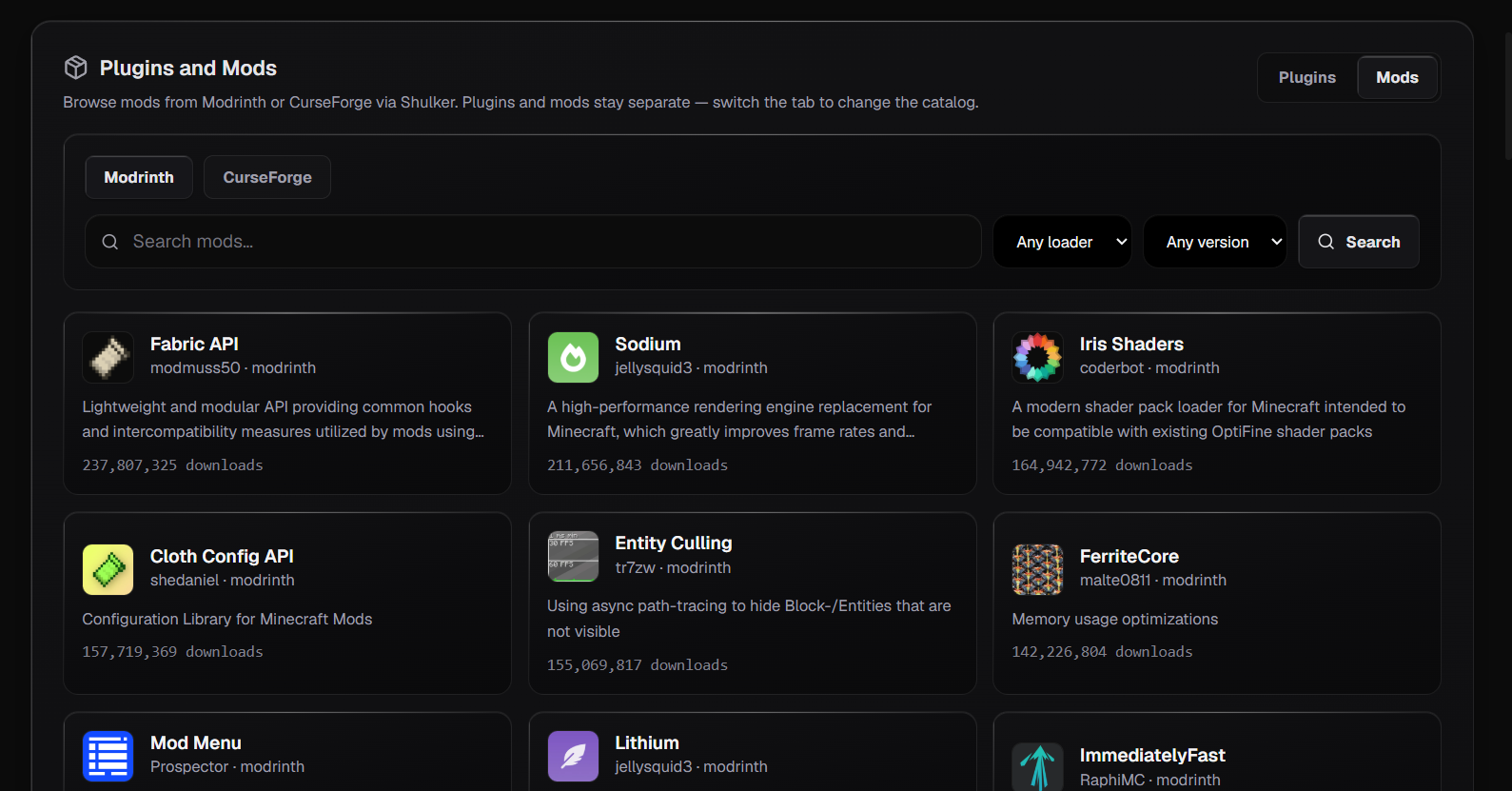1512x791 pixels.
Task: Click "coderbot · modrinth" author text
Action: (1149, 367)
